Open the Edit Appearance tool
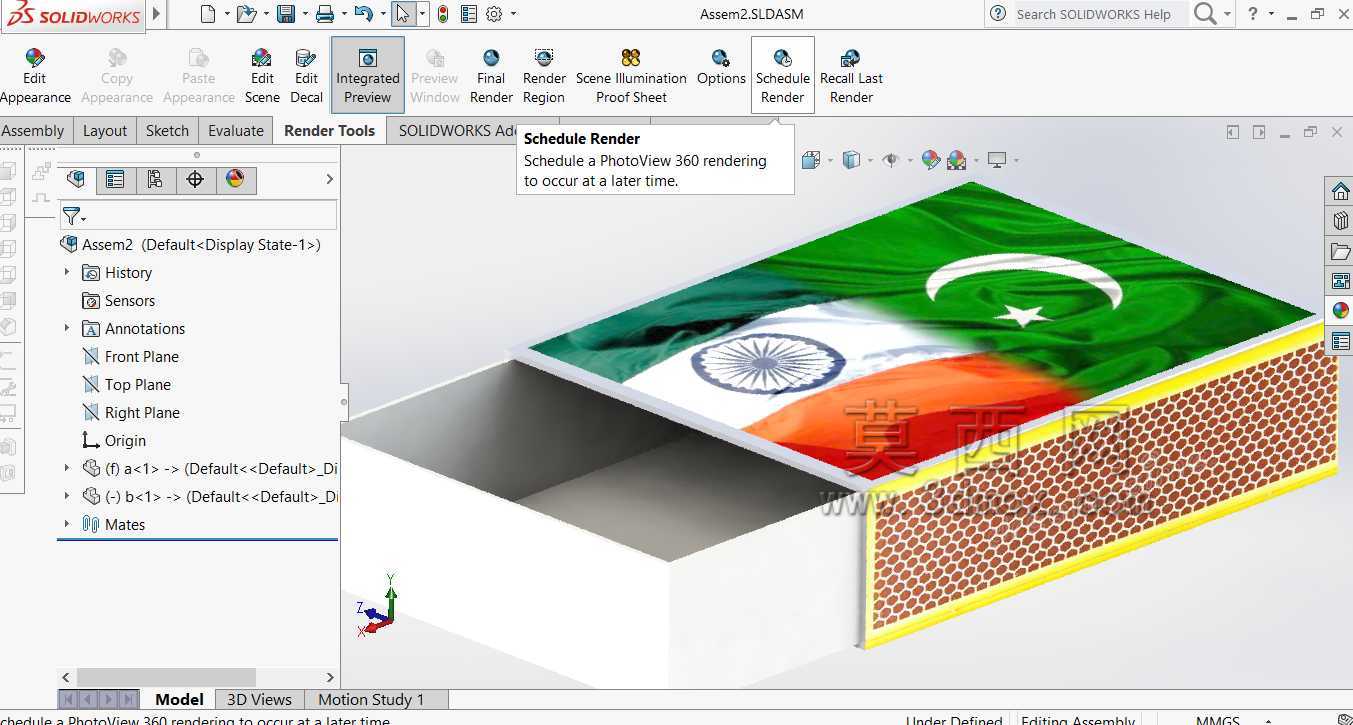The height and width of the screenshot is (725, 1353). [x=35, y=76]
